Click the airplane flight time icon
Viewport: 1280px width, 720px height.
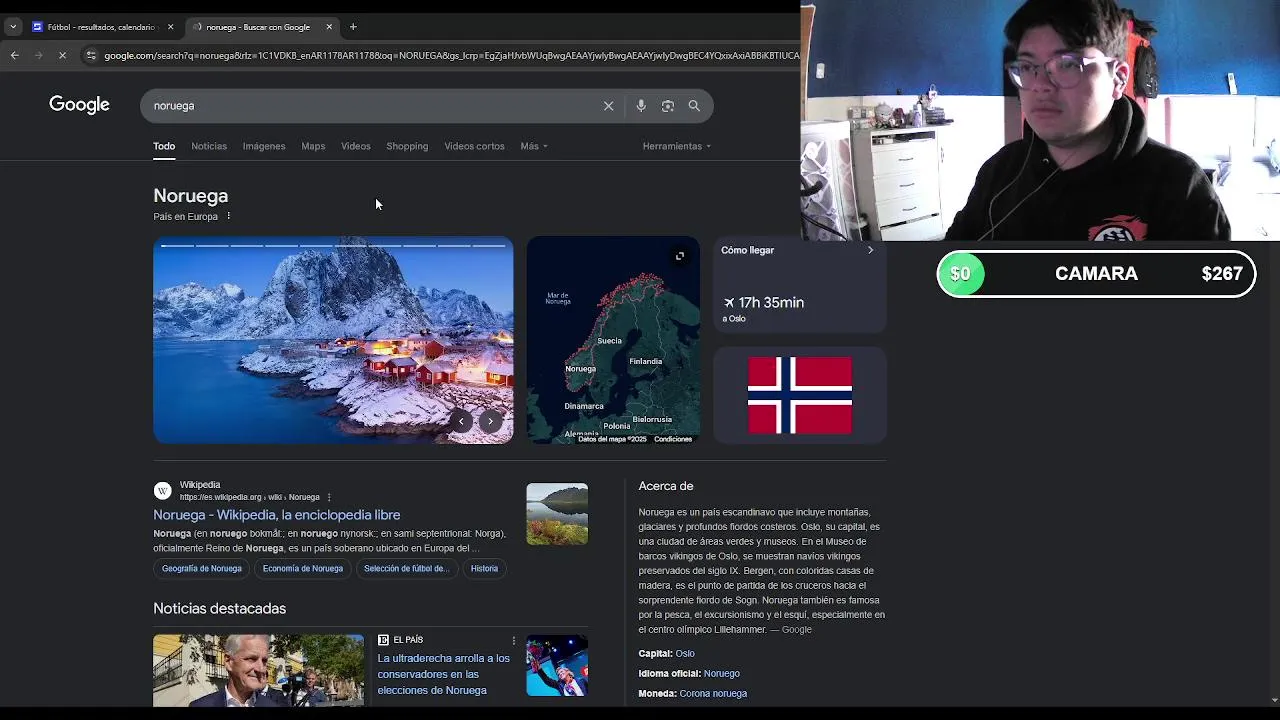729,302
